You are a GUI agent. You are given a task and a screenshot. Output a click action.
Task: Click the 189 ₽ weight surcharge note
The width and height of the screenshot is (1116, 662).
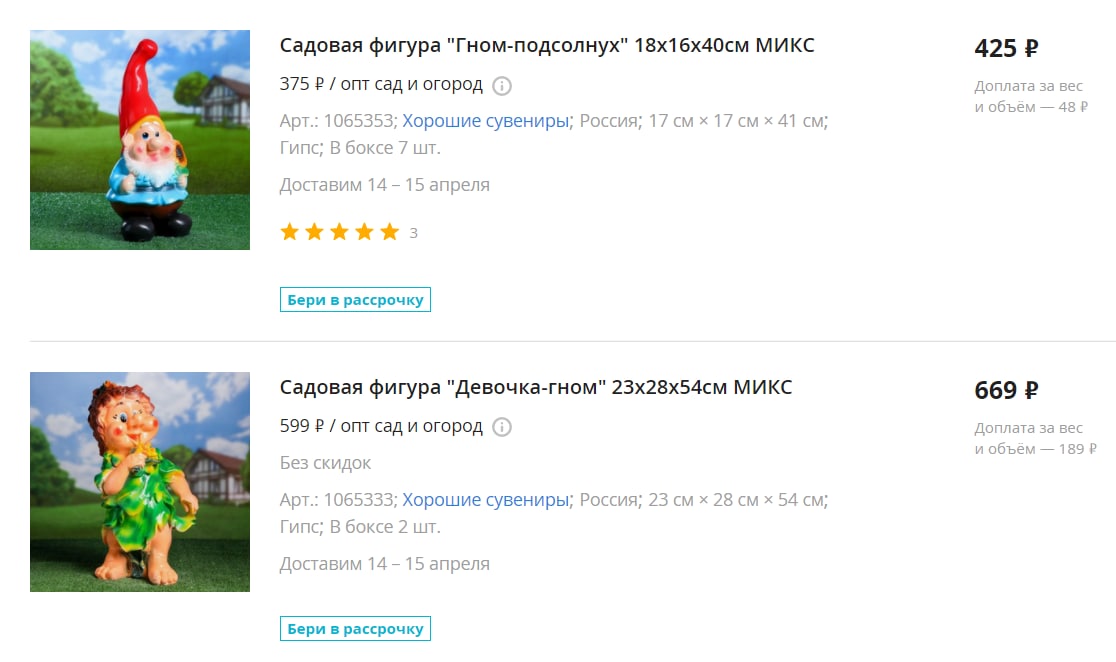1036,438
